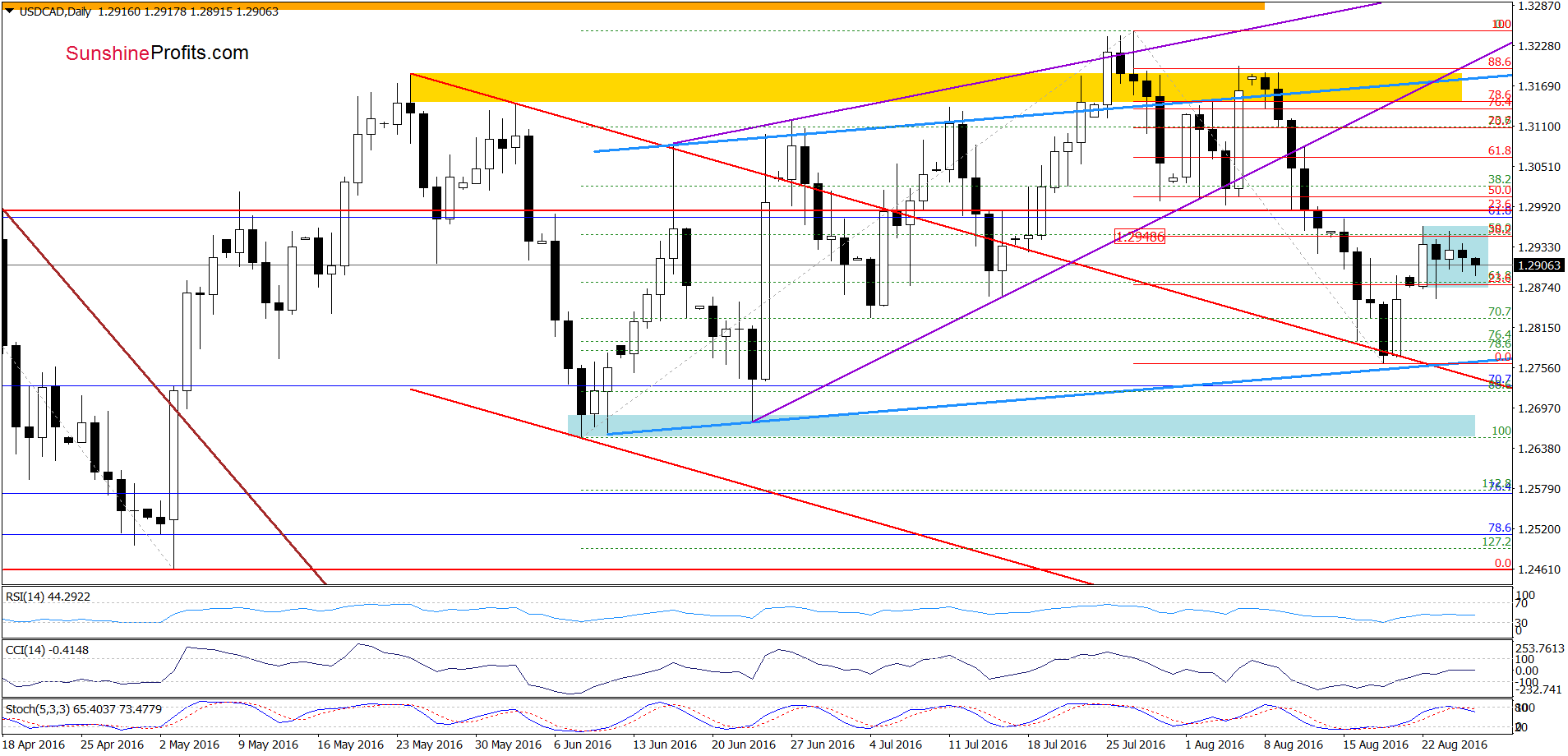The image size is (1568, 756).
Task: Click price axis value 1.31690
Action: point(1538,86)
